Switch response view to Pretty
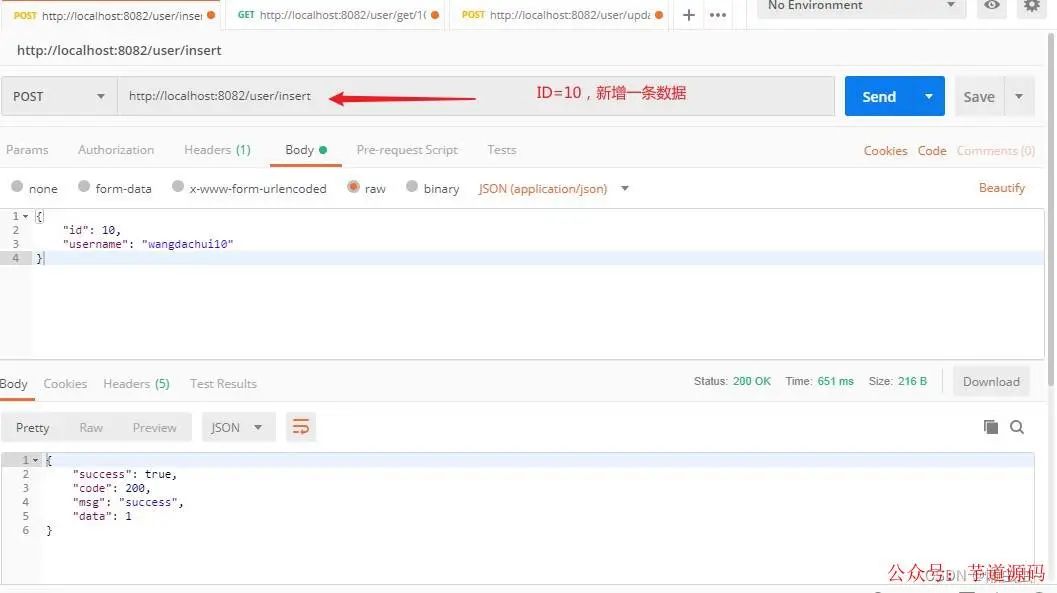1057x593 pixels. click(32, 427)
